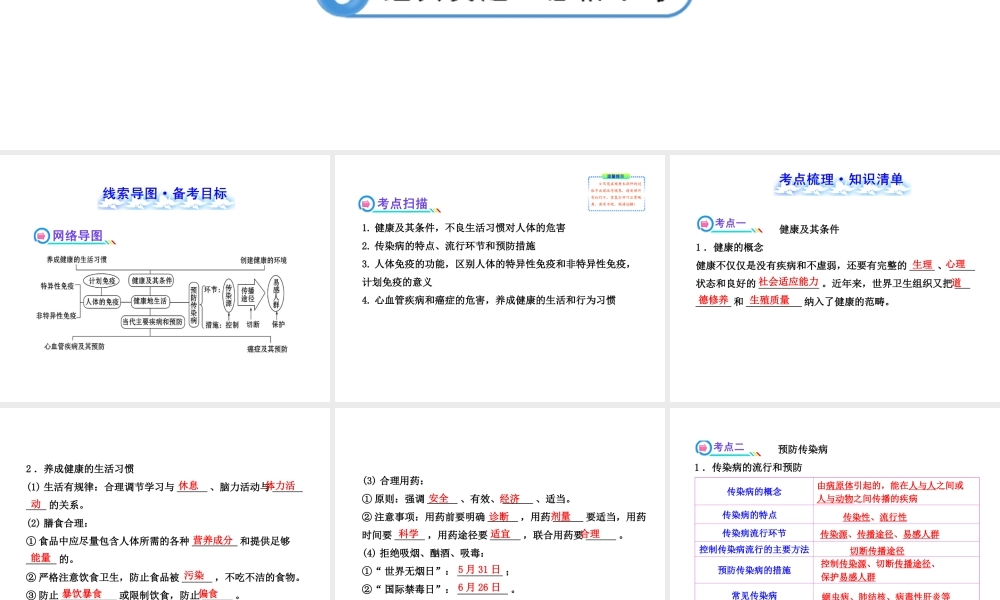Select the 健康及其条件 node in the mind map
Viewport: 1000px width, 600px height.
tap(151, 281)
